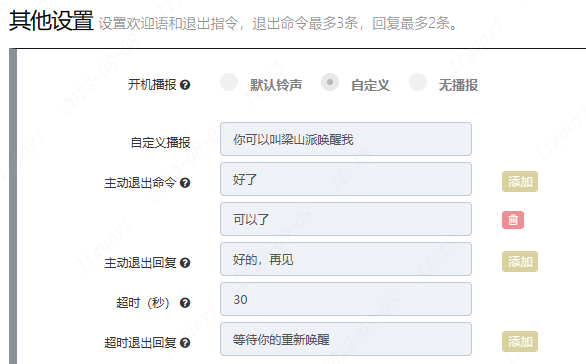Screen dimensions: 586x364
Task: Click the 其他设置 section heading
Action: [x=51, y=21]
